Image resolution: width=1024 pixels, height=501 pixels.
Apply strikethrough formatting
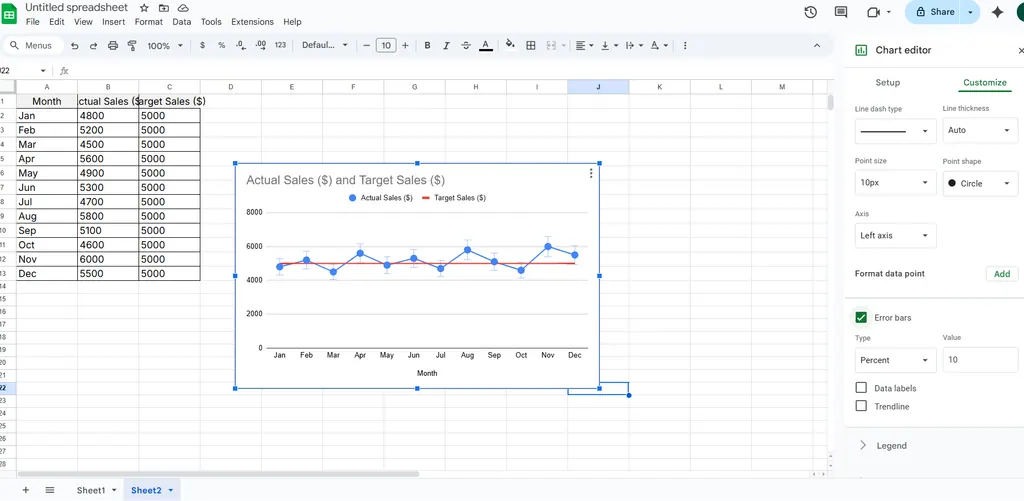[x=466, y=45]
